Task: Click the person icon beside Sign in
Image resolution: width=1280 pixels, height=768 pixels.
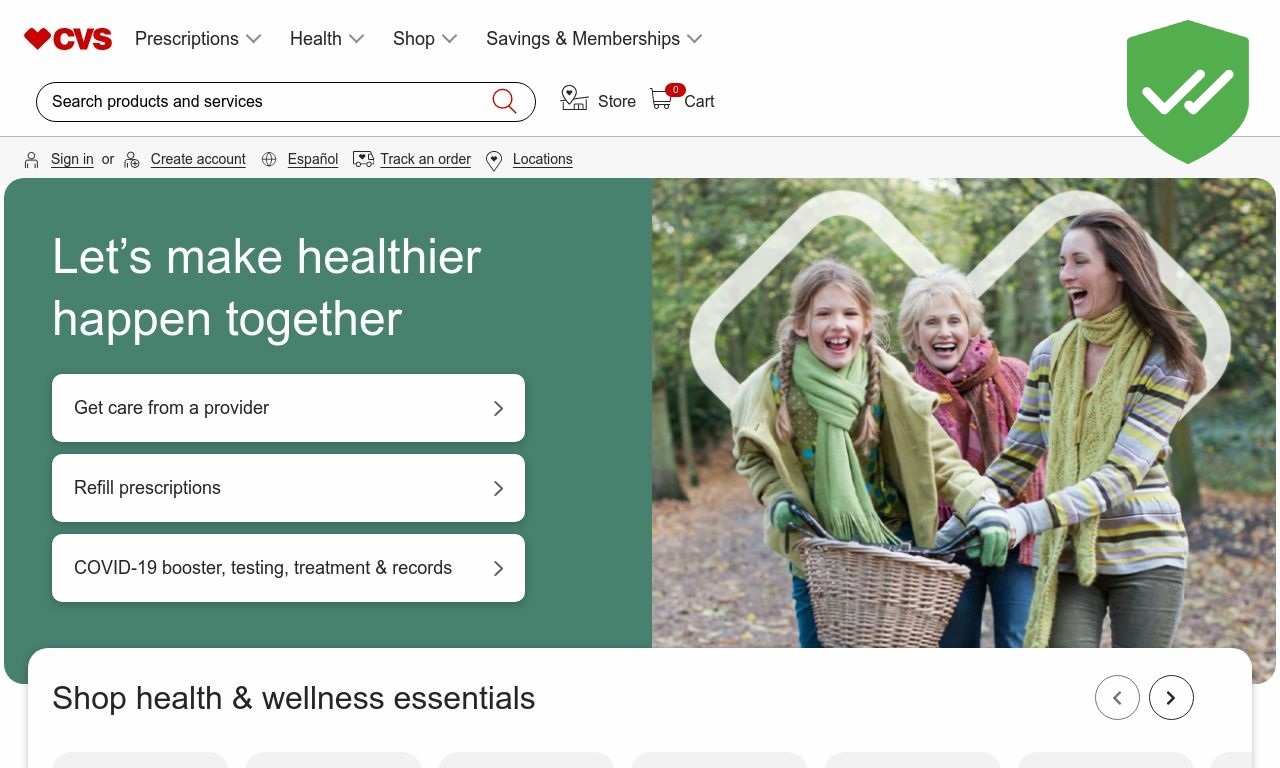Action: pyautogui.click(x=32, y=160)
